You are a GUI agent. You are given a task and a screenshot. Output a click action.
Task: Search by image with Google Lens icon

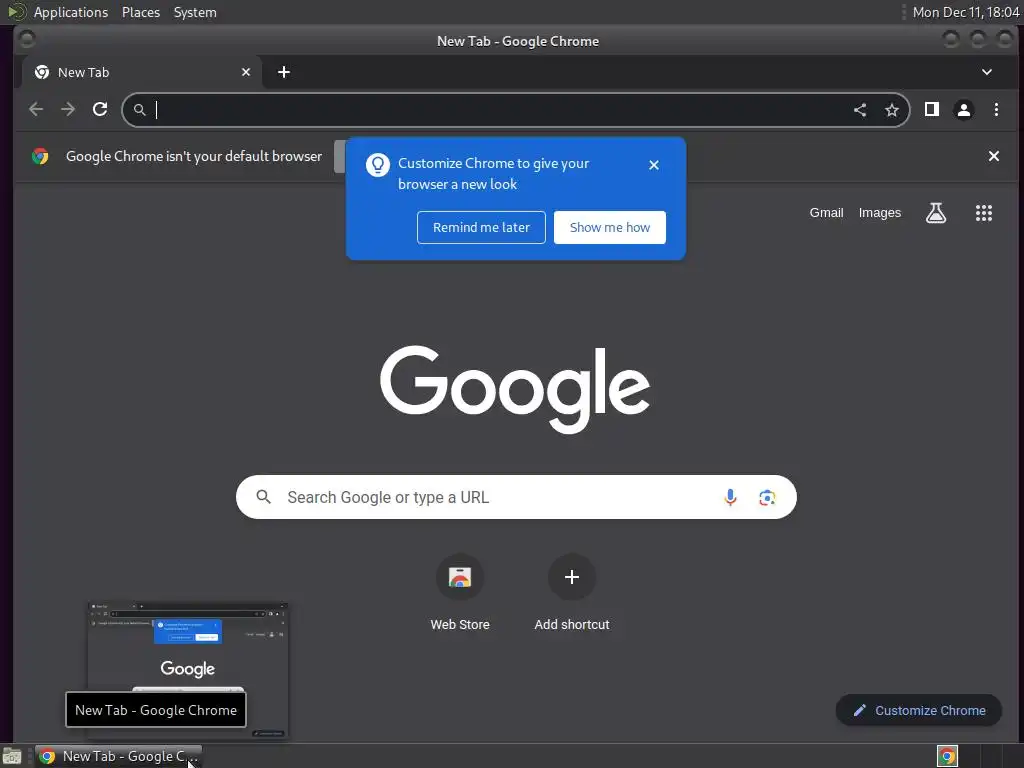[x=767, y=498]
